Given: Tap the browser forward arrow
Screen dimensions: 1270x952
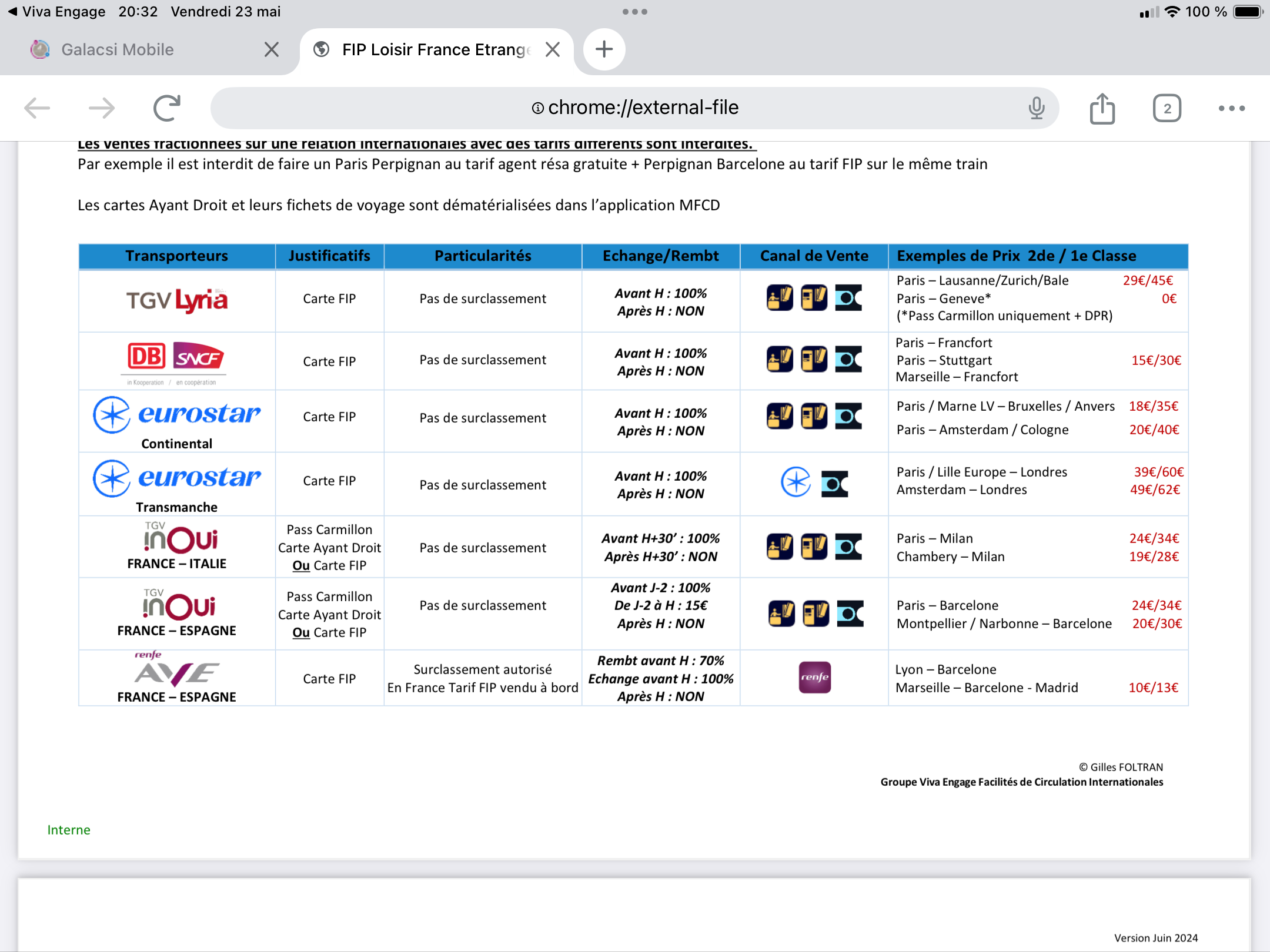Looking at the screenshot, I should click(102, 108).
